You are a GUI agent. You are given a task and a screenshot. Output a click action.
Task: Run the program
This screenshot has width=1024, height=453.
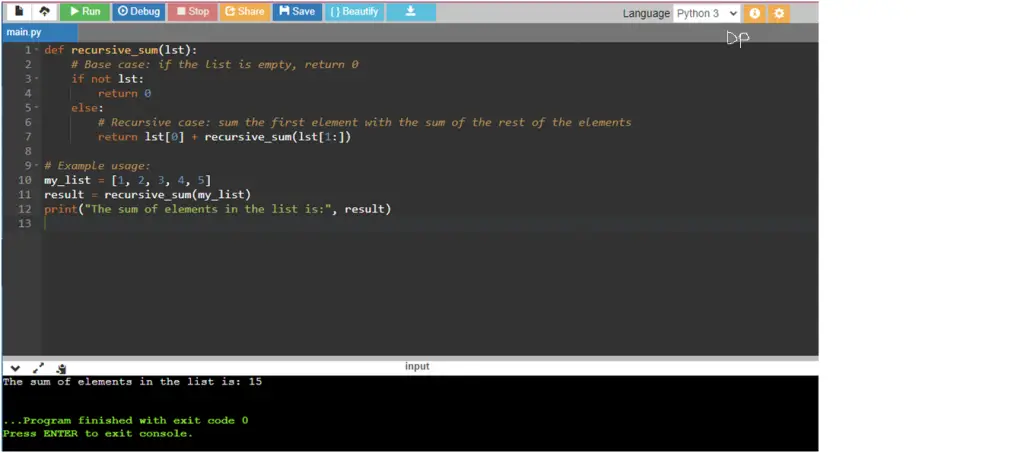tap(85, 12)
